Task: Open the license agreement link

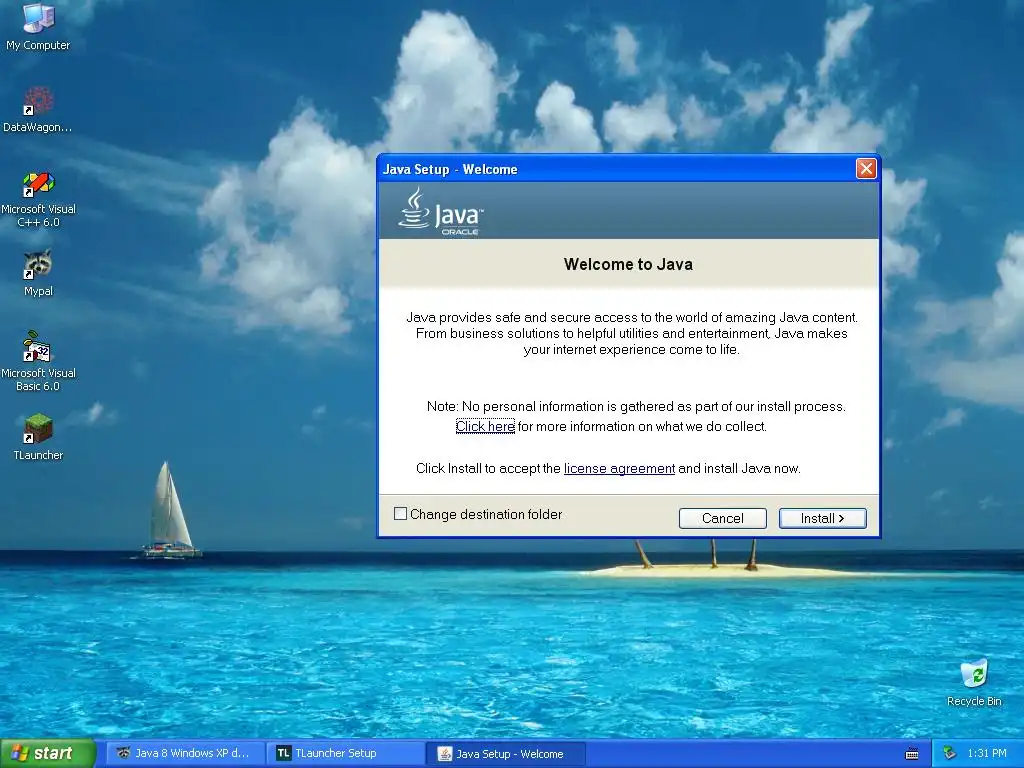Action: tap(619, 468)
